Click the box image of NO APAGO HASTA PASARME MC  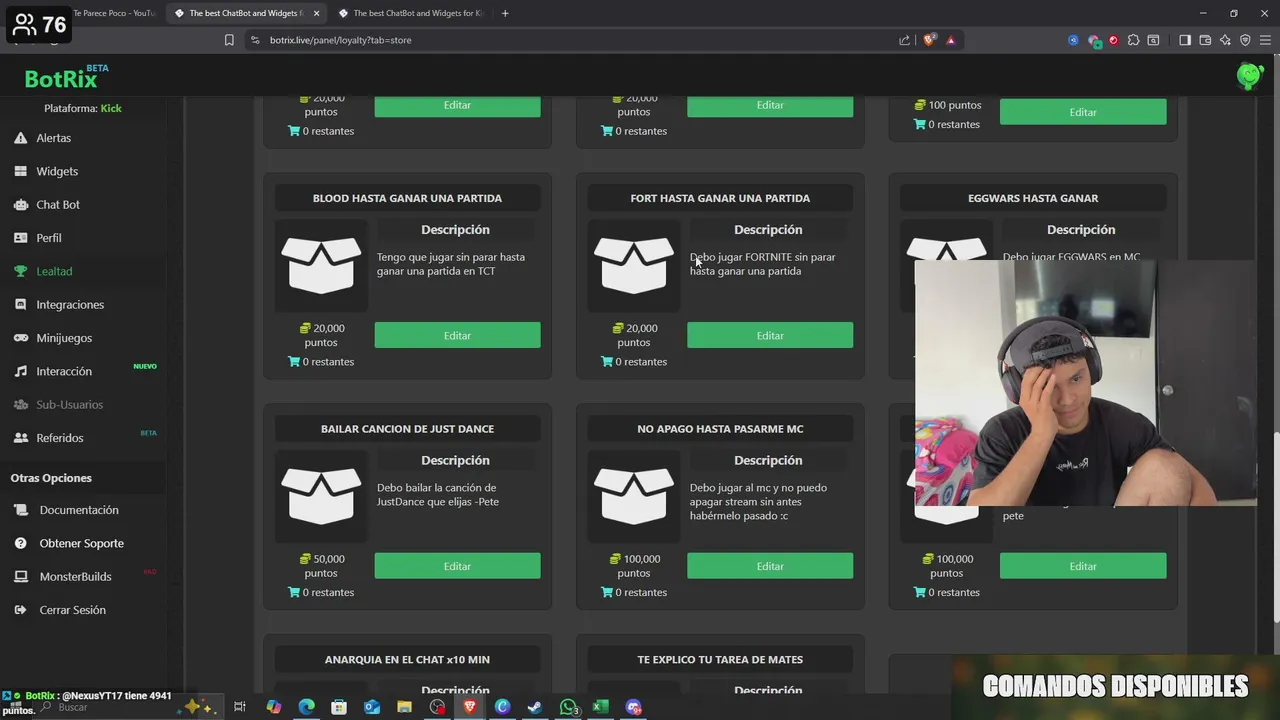[634, 496]
